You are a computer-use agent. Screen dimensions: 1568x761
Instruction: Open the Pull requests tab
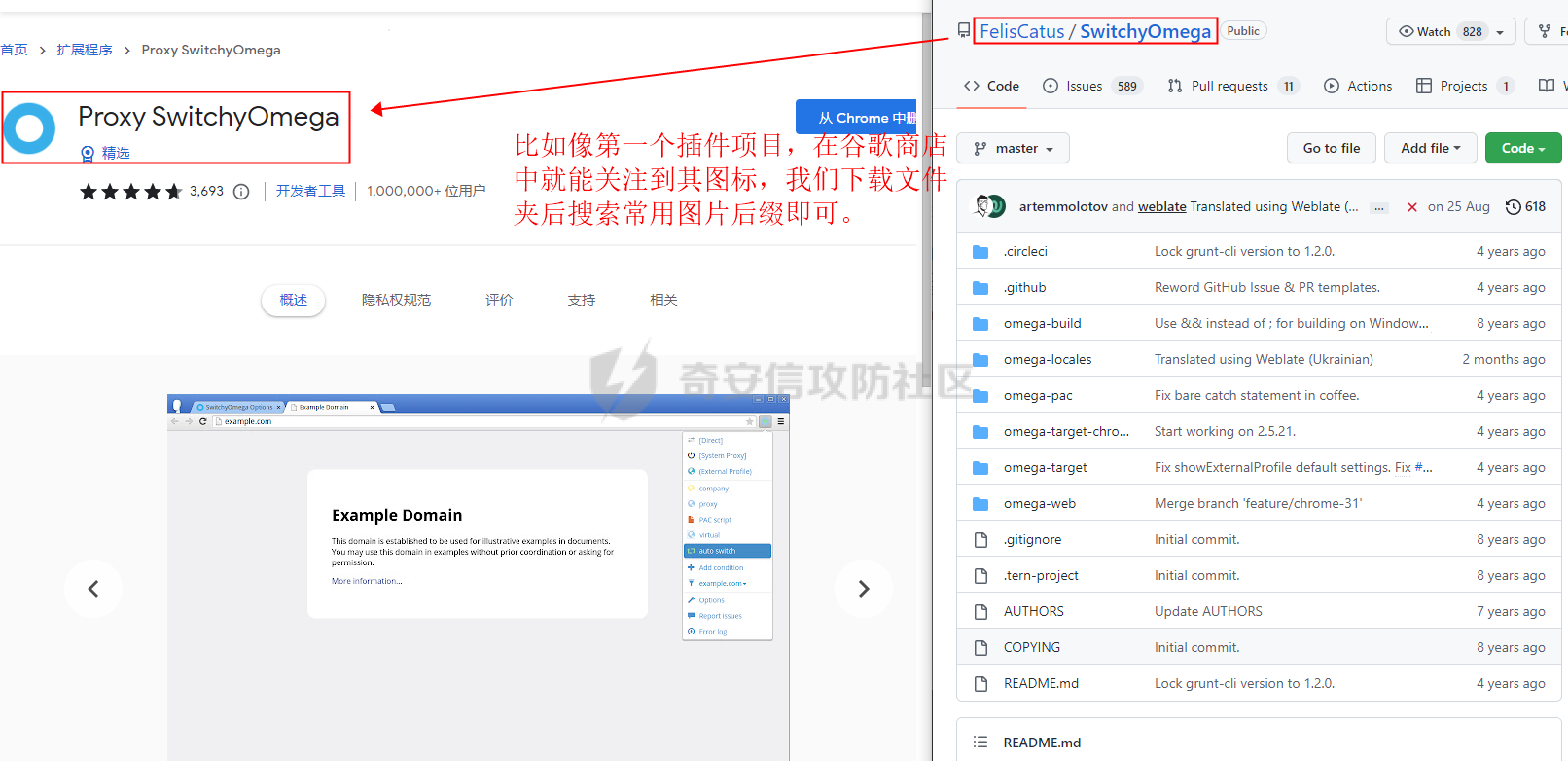pyautogui.click(x=1231, y=86)
